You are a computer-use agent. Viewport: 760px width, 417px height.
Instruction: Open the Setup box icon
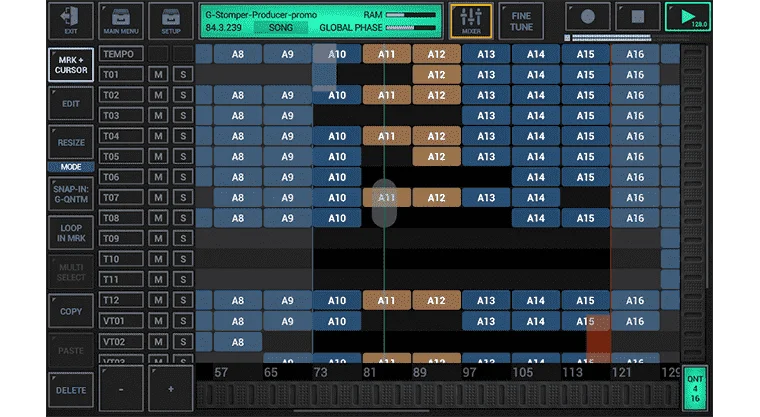(171, 21)
